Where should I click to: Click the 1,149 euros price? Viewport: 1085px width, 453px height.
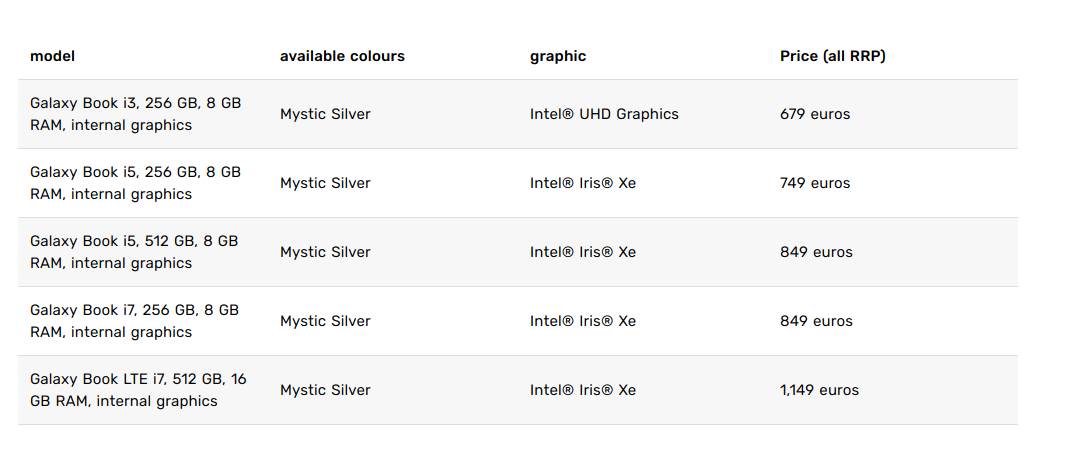pos(819,390)
